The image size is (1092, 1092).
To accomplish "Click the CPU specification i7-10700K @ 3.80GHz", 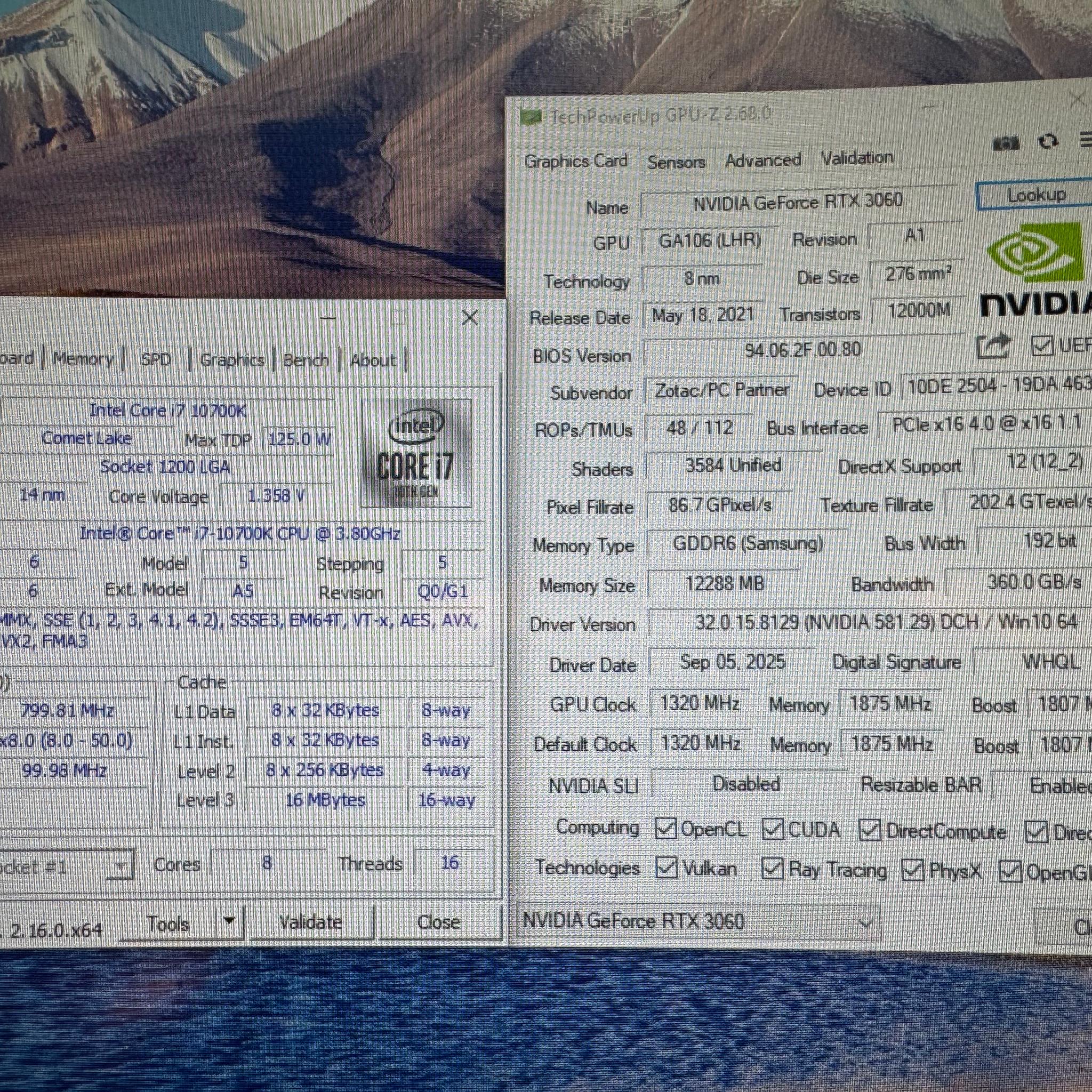I will 240,534.
